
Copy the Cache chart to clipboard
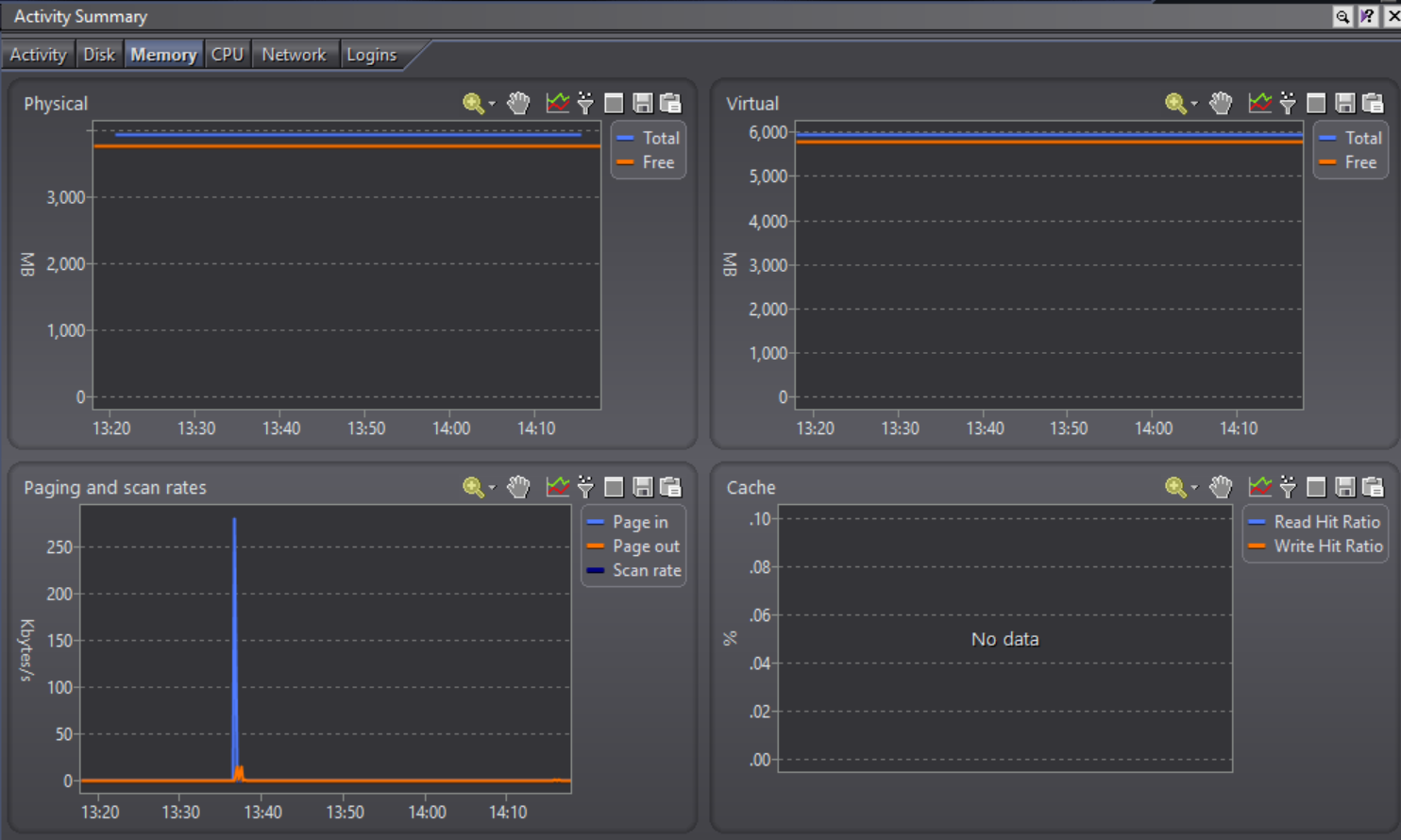1374,487
